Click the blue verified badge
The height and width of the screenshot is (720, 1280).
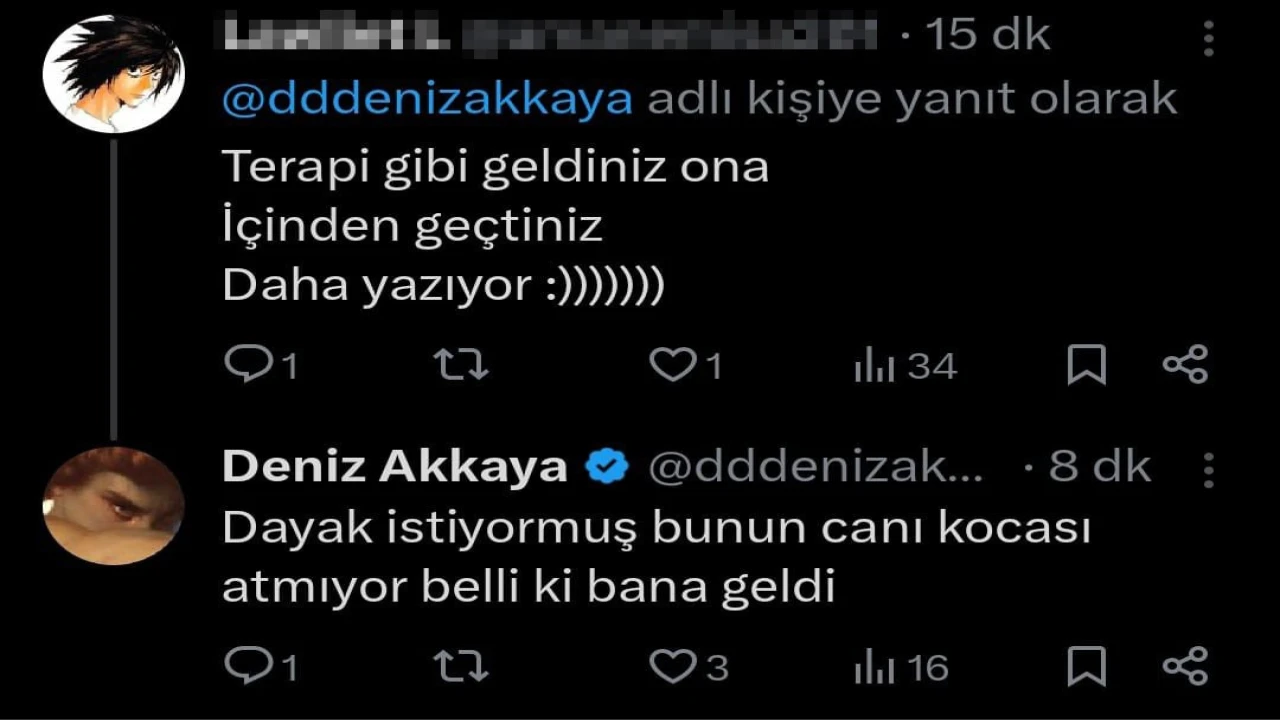click(606, 467)
